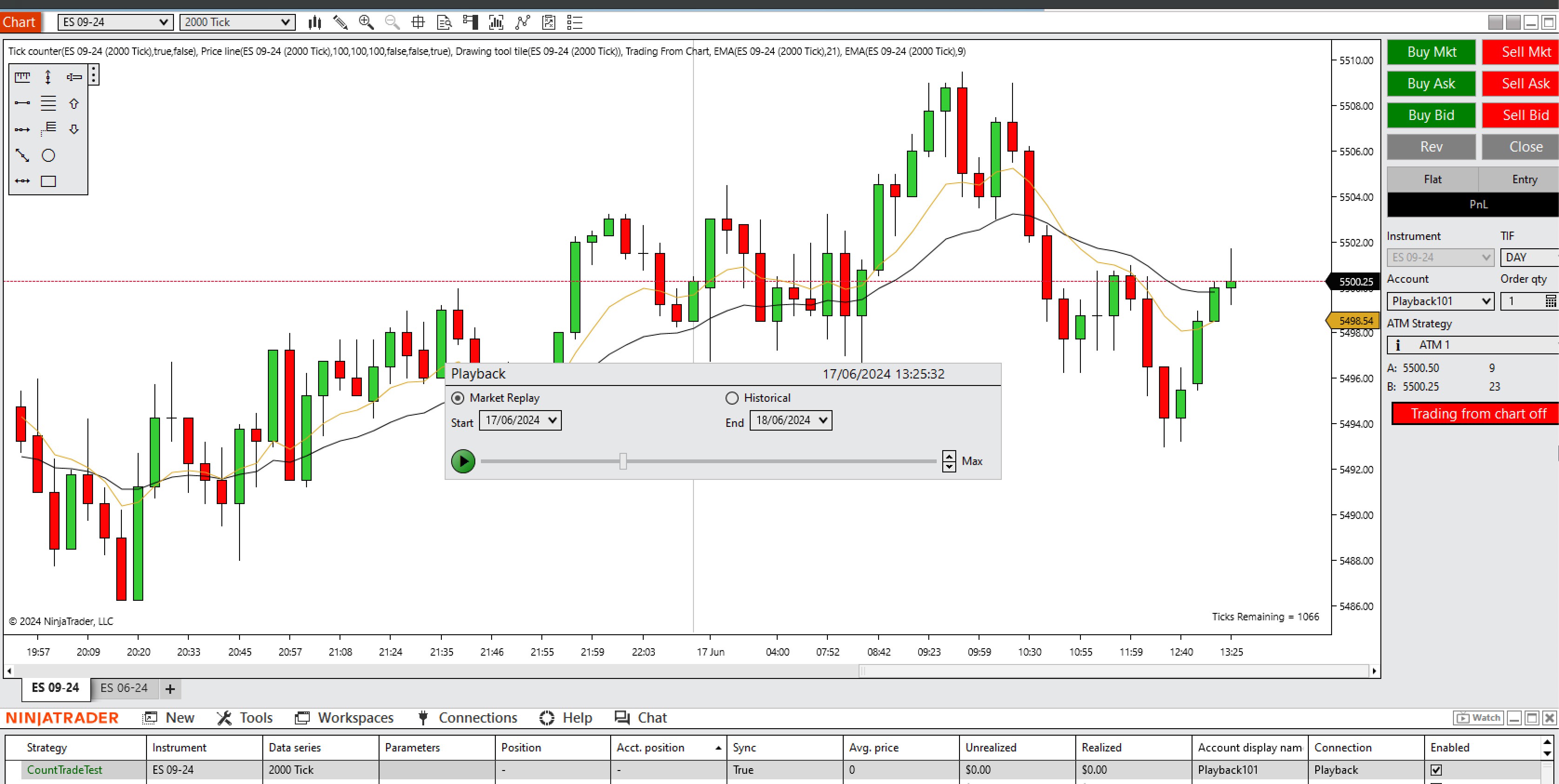Select the ellipse drawing tool
The width and height of the screenshot is (1559, 784).
[x=48, y=155]
